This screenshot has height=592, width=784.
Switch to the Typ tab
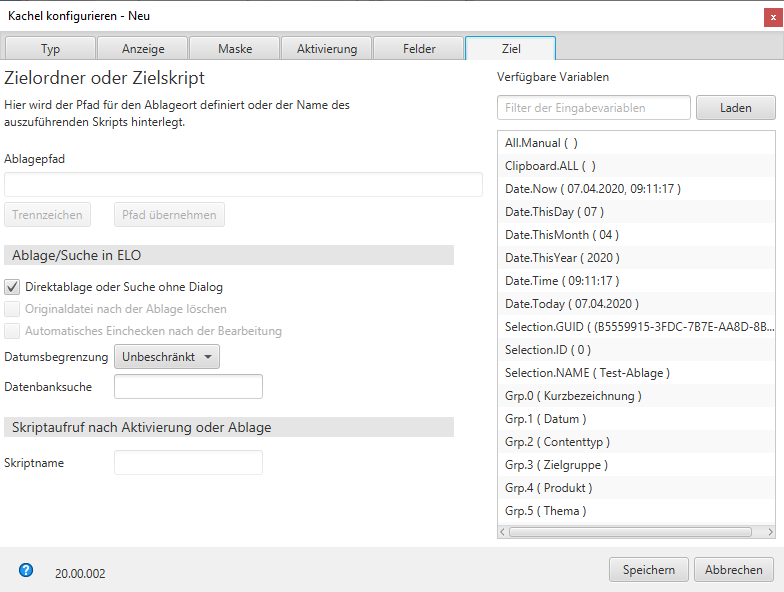click(x=50, y=48)
